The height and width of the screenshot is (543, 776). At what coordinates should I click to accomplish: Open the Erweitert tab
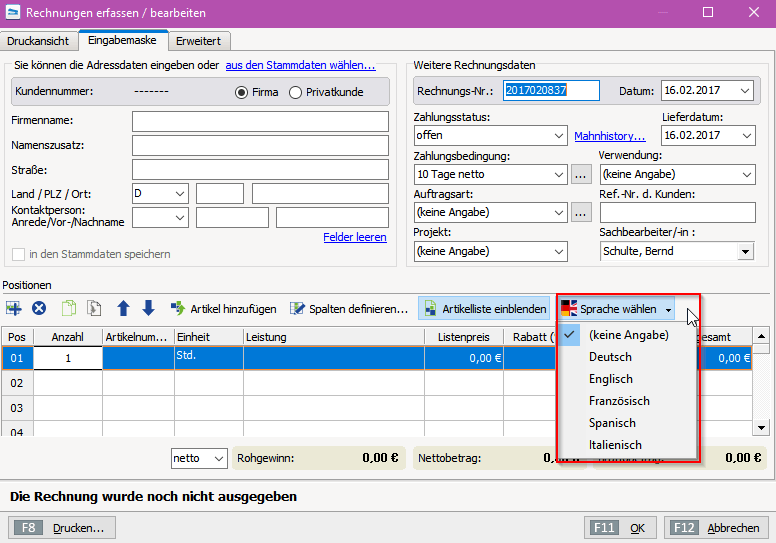pos(199,41)
